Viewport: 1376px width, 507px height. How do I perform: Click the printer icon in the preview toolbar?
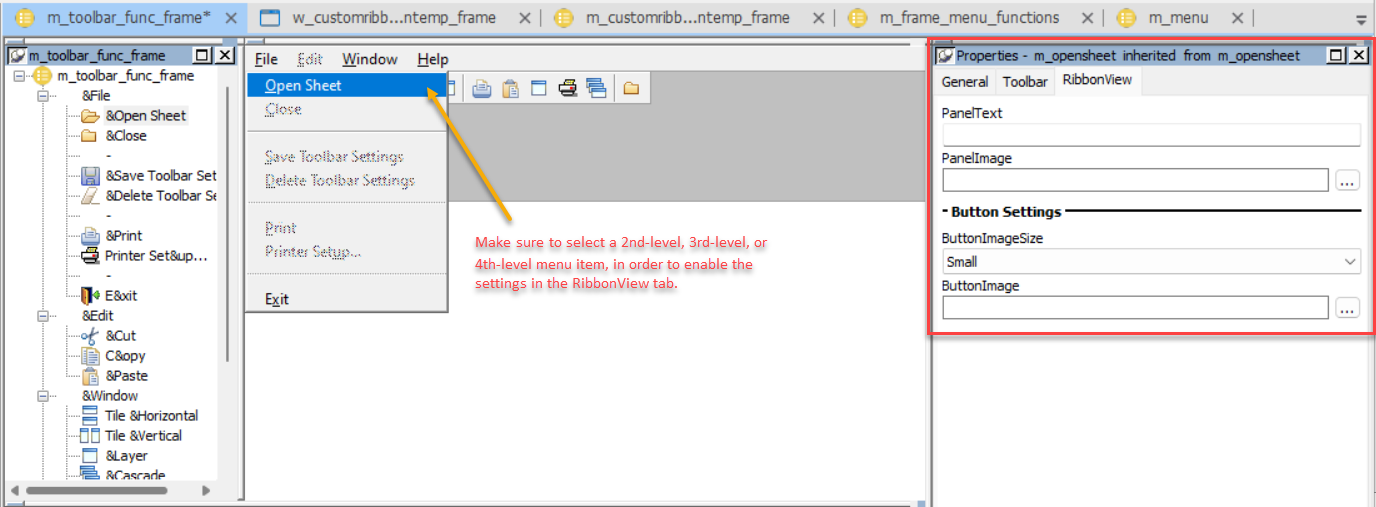tap(568, 88)
